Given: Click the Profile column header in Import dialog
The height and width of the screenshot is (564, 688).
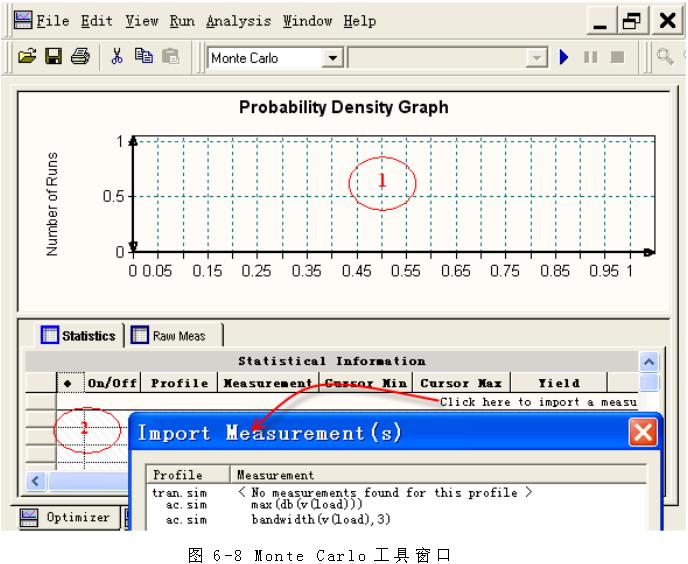Looking at the screenshot, I should point(188,475).
